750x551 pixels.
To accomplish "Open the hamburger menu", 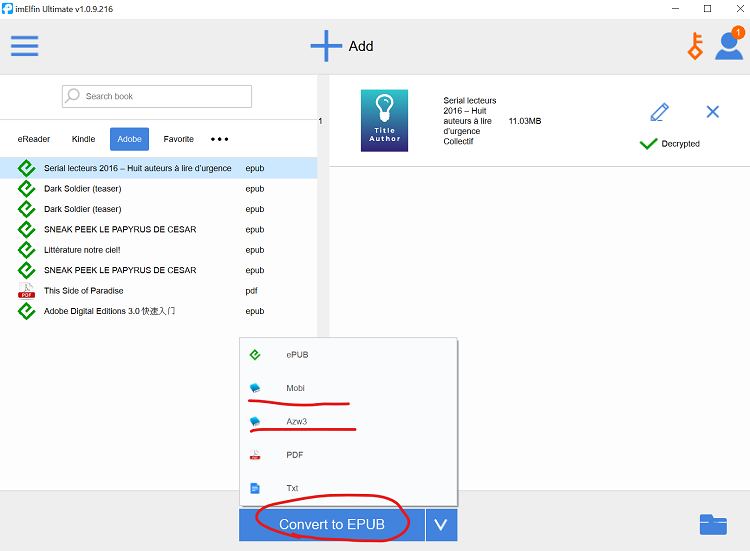I will (x=24, y=46).
